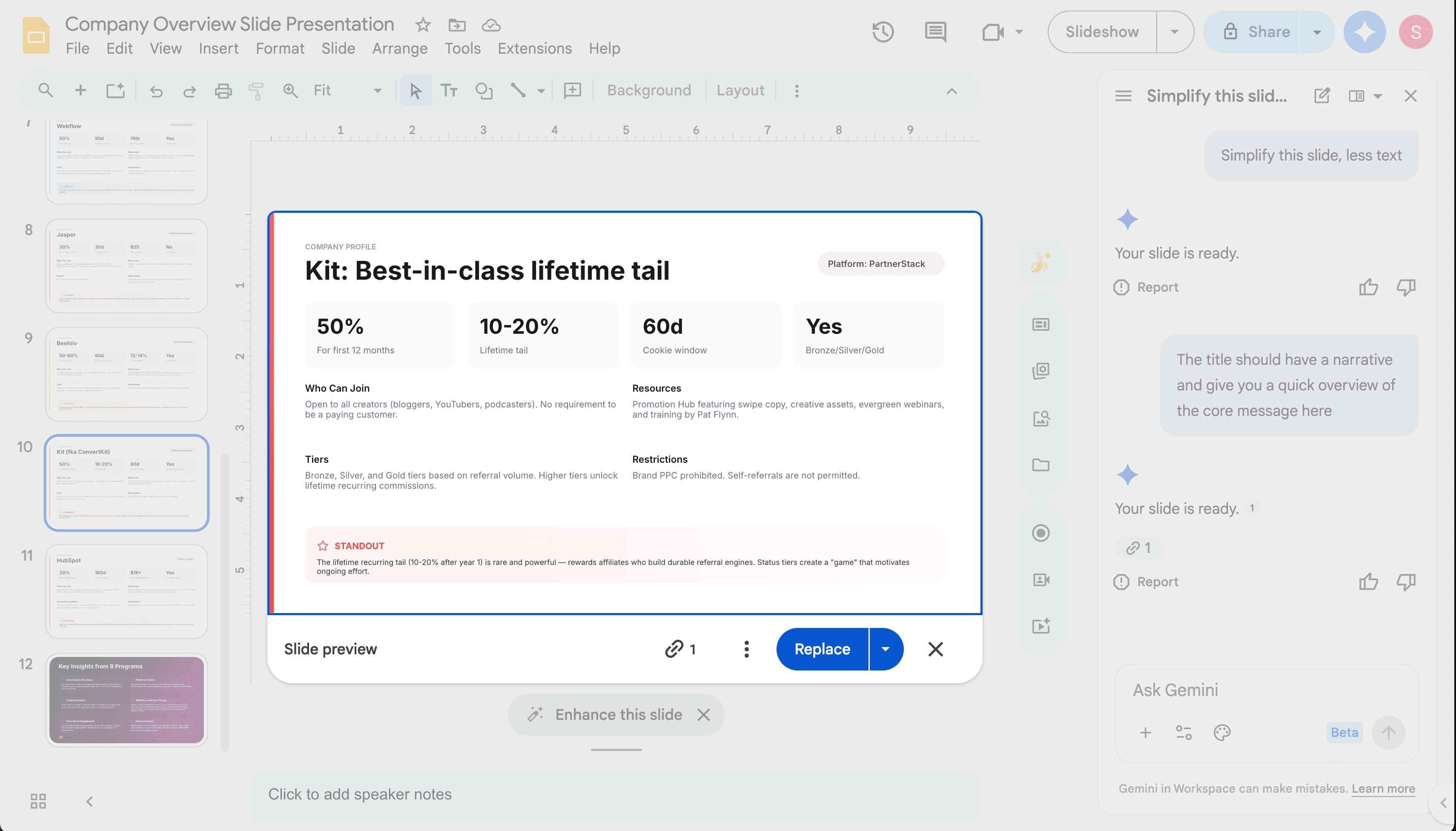
Task: Open meeting camera dropdown arrow
Action: (x=1019, y=32)
